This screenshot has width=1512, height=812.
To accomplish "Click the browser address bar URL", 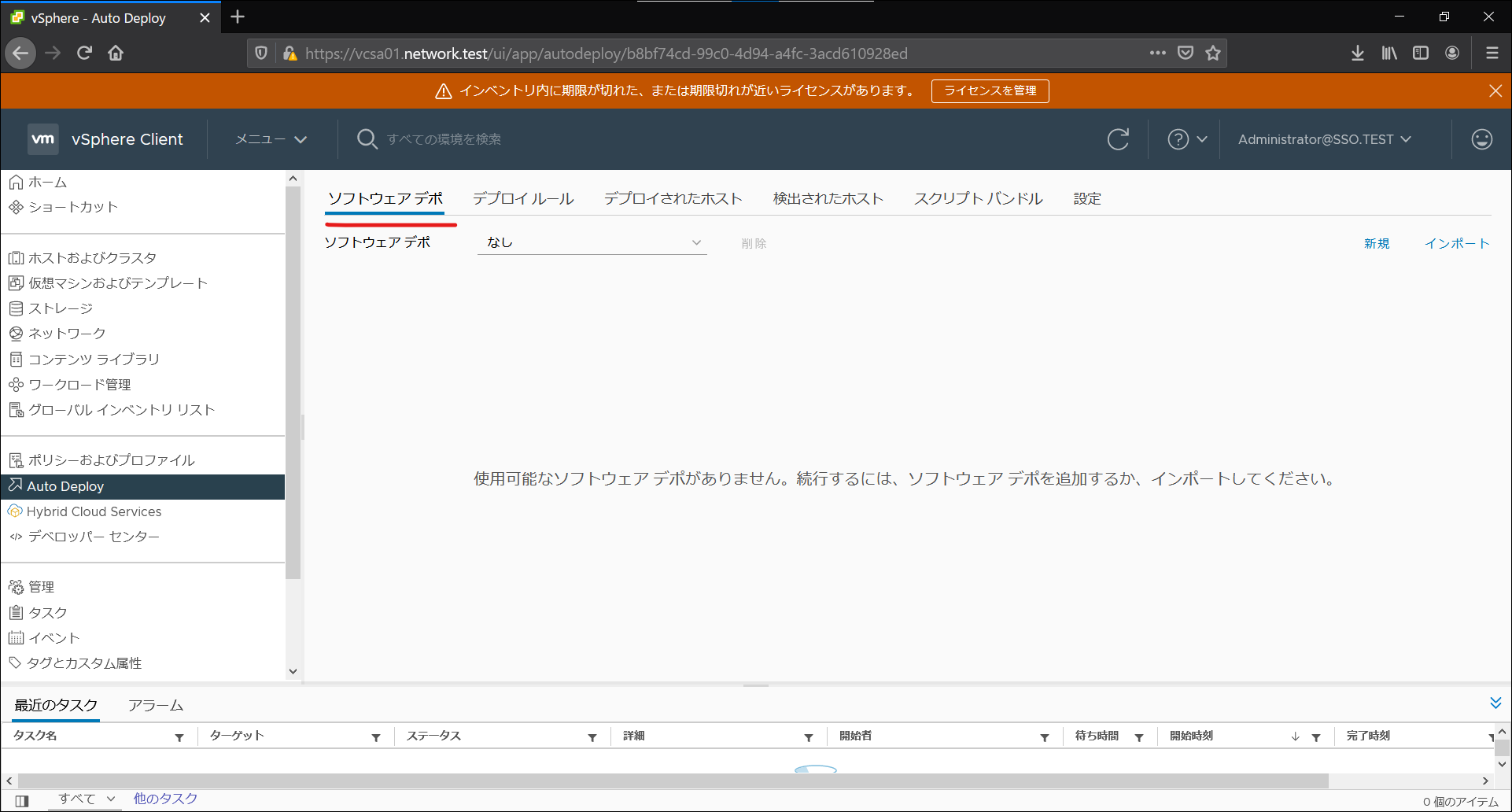I will pos(606,54).
